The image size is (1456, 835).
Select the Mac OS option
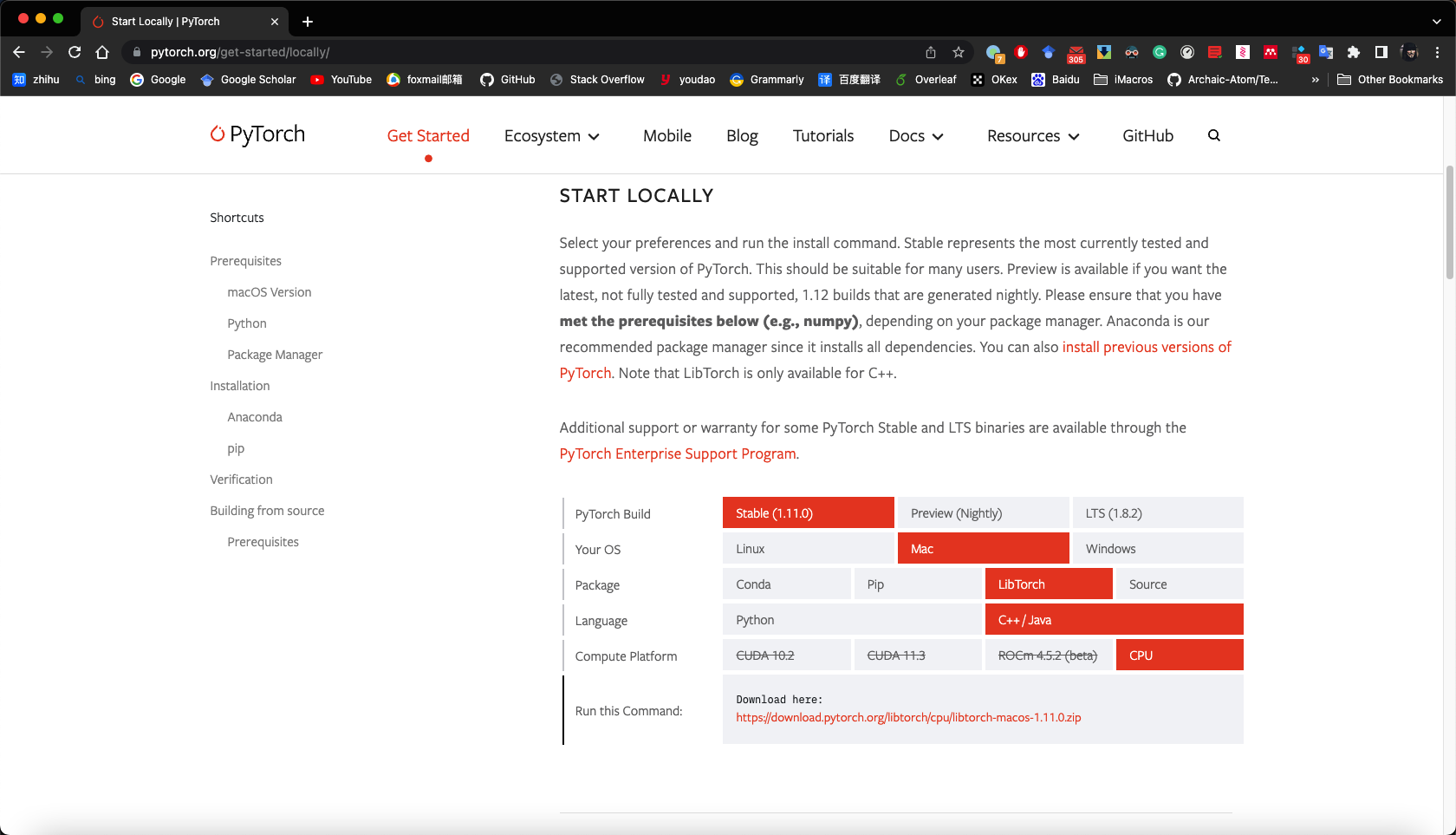(983, 548)
